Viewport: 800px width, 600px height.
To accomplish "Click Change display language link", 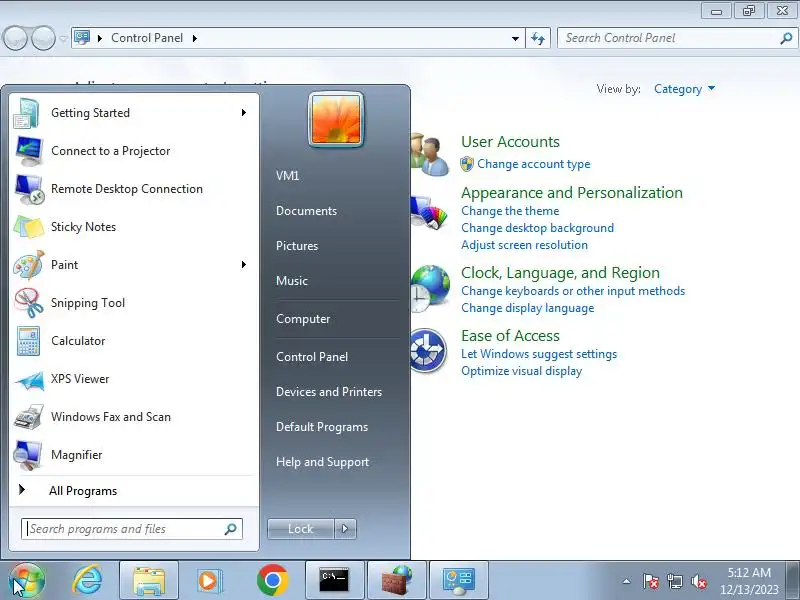I will 528,308.
